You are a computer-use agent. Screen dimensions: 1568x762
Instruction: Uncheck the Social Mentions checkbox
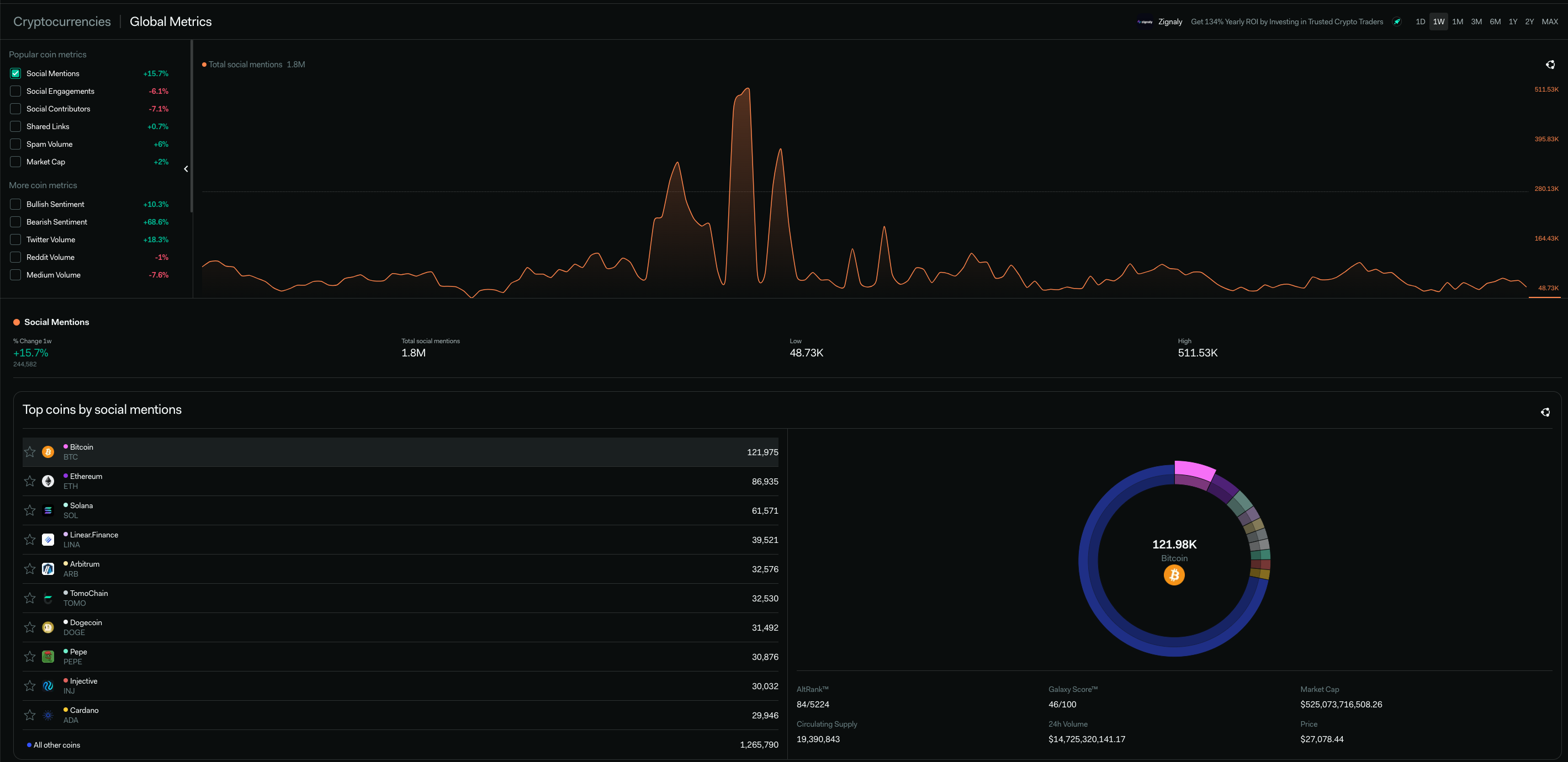click(x=16, y=73)
